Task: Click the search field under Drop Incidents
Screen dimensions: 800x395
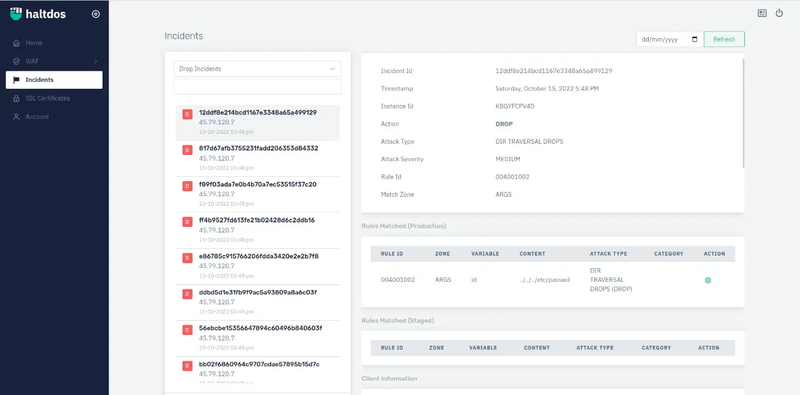Action: pyautogui.click(x=257, y=86)
